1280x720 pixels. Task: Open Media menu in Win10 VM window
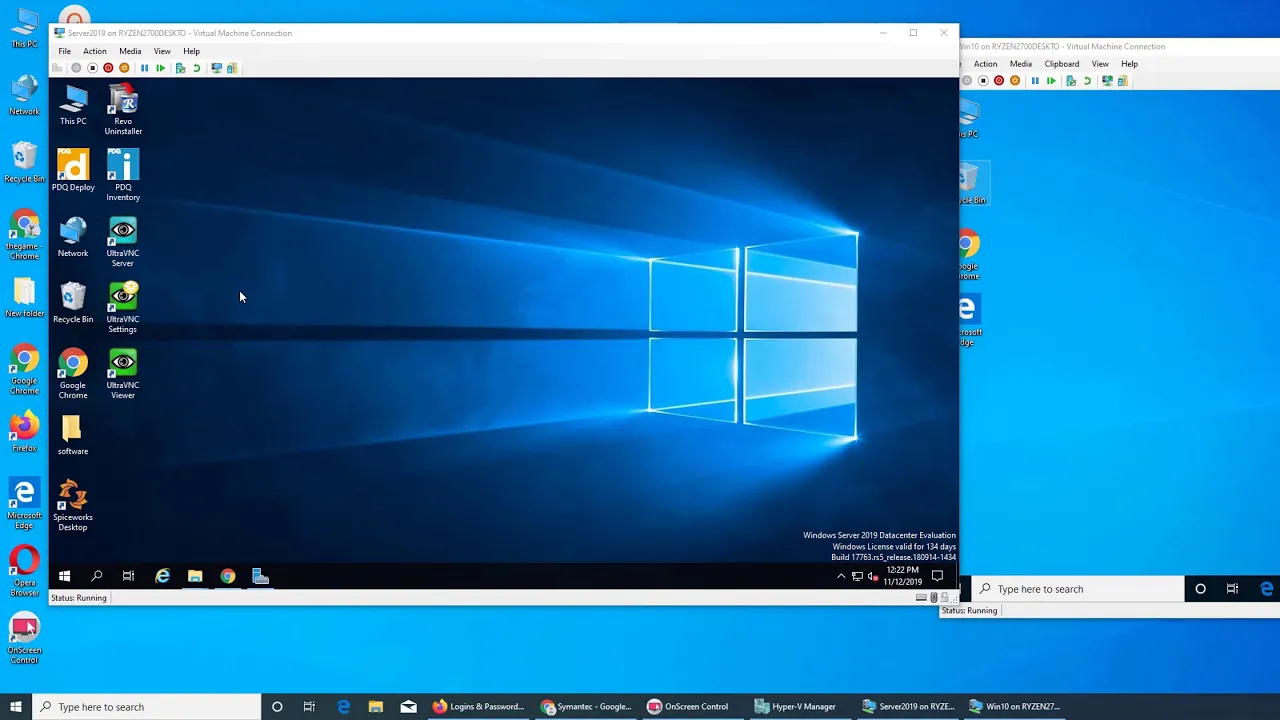coord(1021,64)
